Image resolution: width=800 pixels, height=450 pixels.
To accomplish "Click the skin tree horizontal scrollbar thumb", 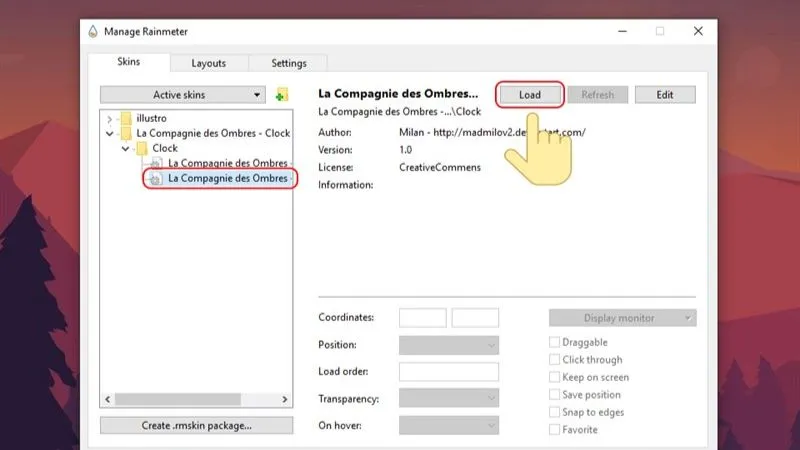I will 178,399.
